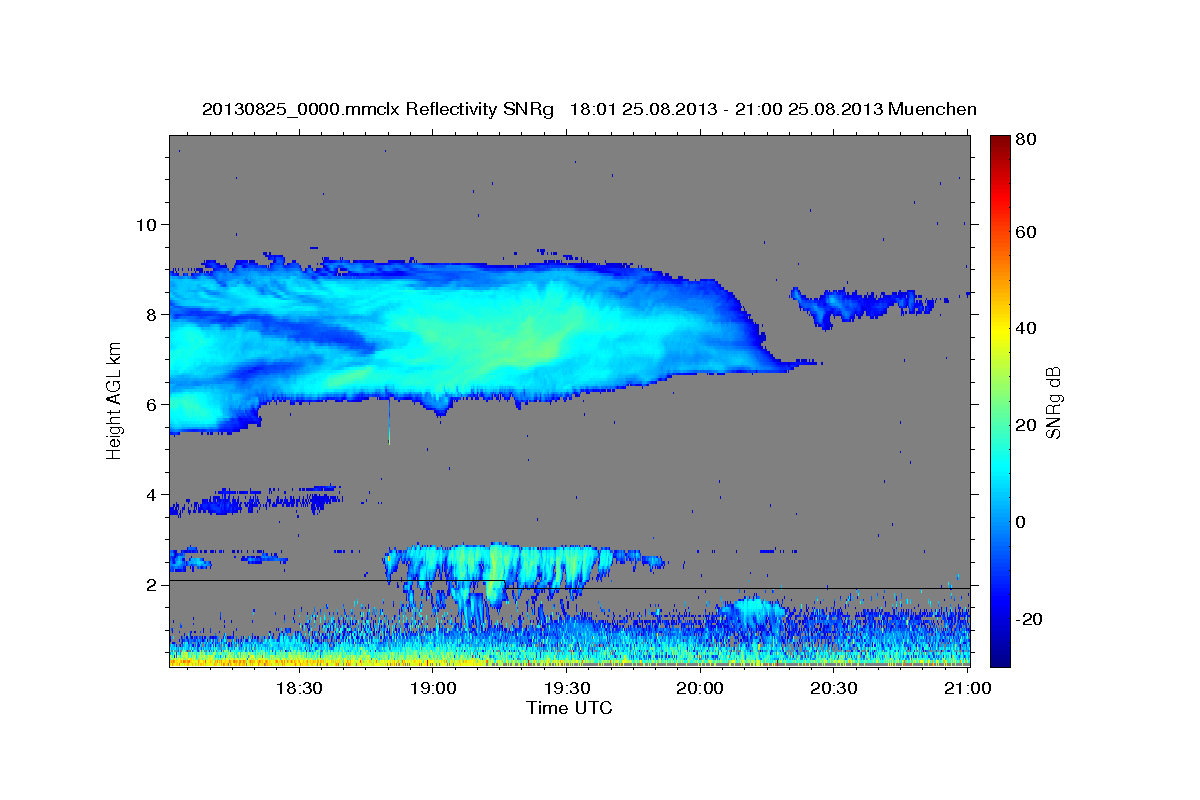
Task: Click the dark red top of colorbar
Action: click(x=1000, y=142)
